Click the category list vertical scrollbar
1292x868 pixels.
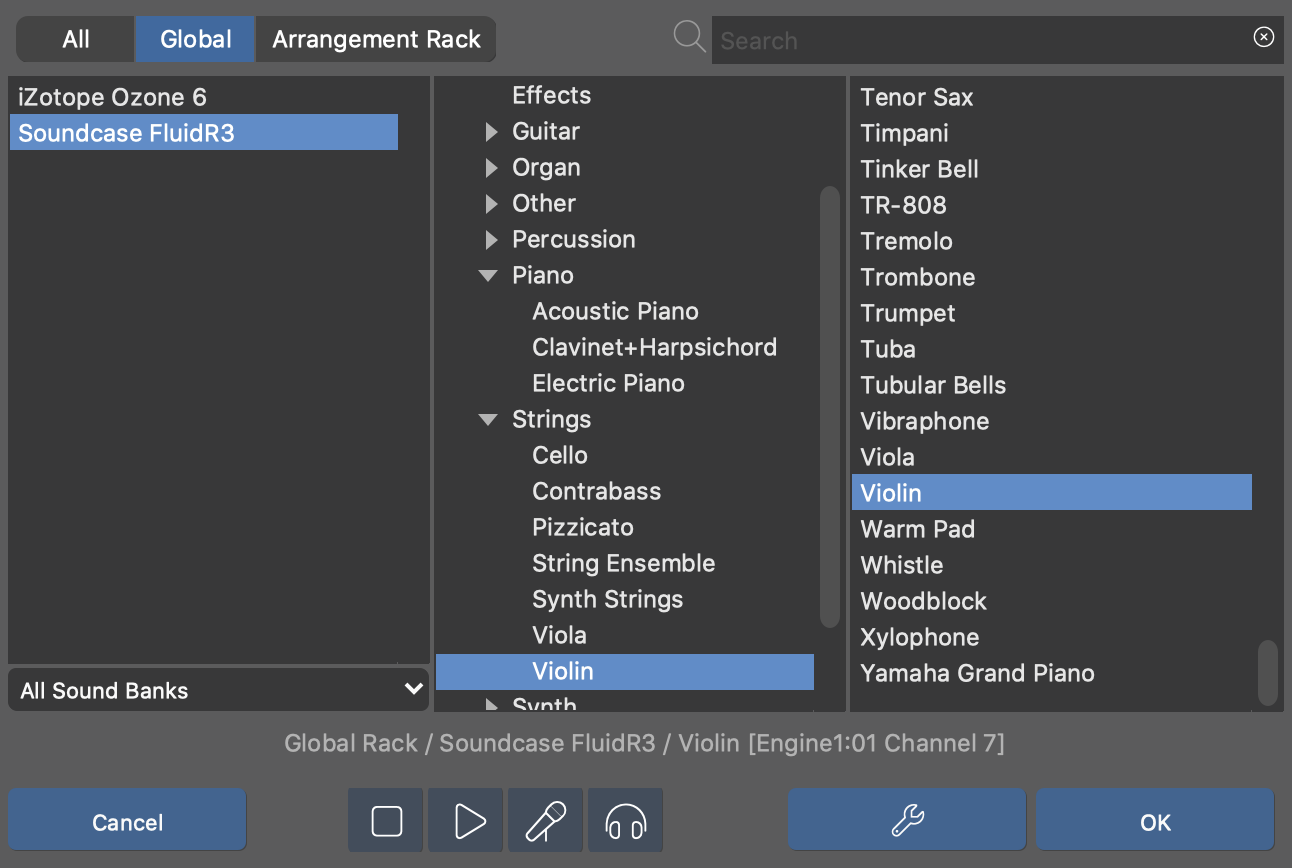pyautogui.click(x=830, y=405)
